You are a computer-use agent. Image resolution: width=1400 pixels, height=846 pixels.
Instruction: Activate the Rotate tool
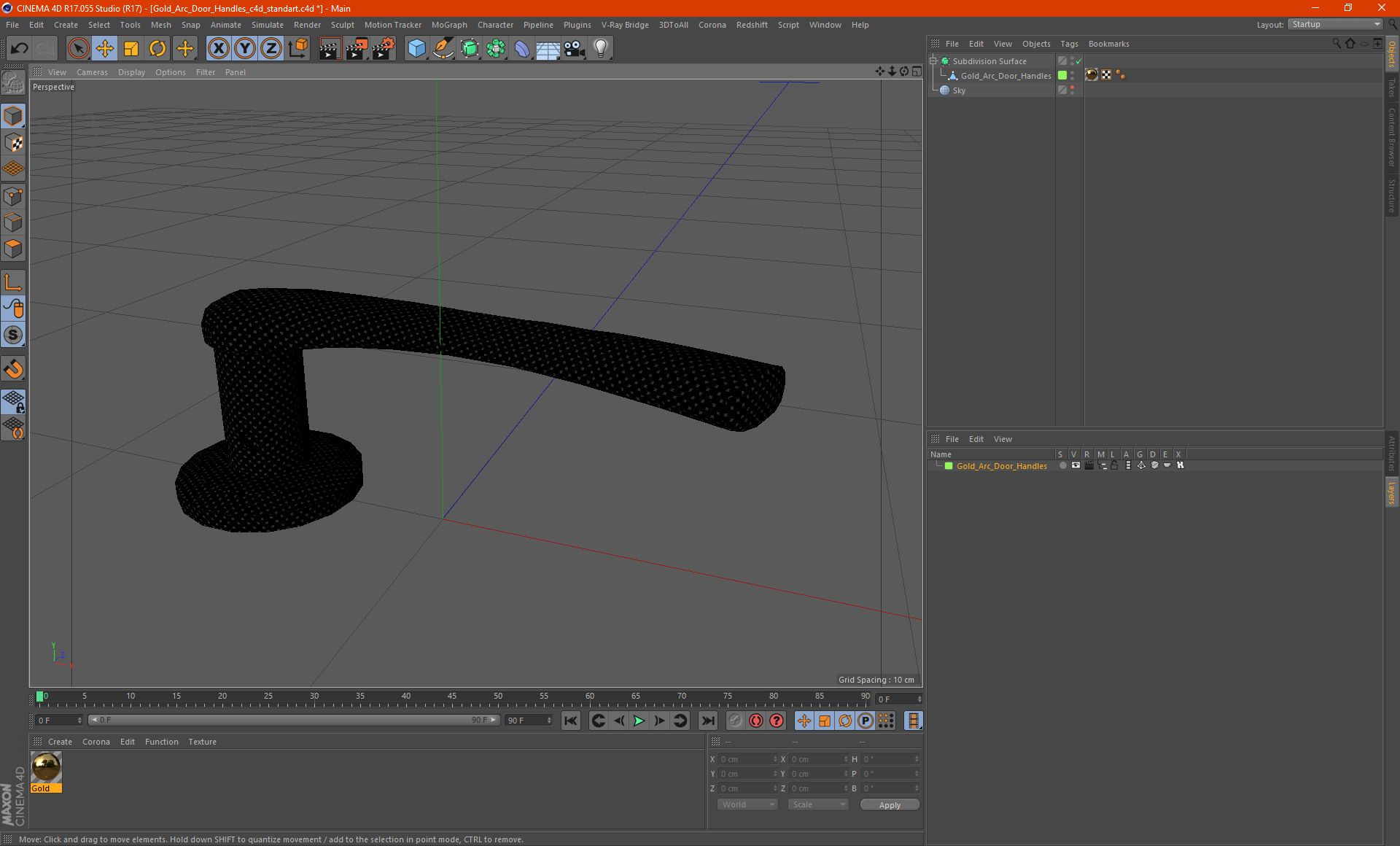point(157,49)
